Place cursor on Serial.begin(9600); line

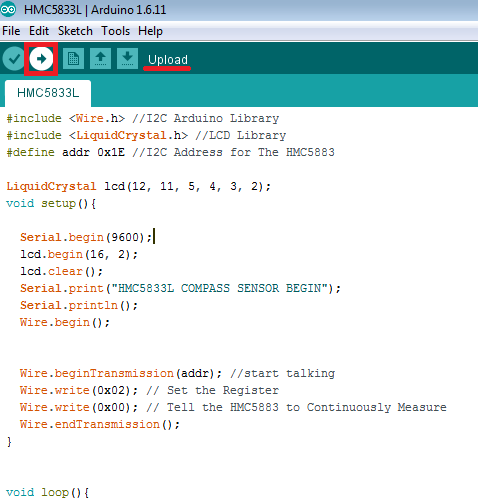coord(86,237)
